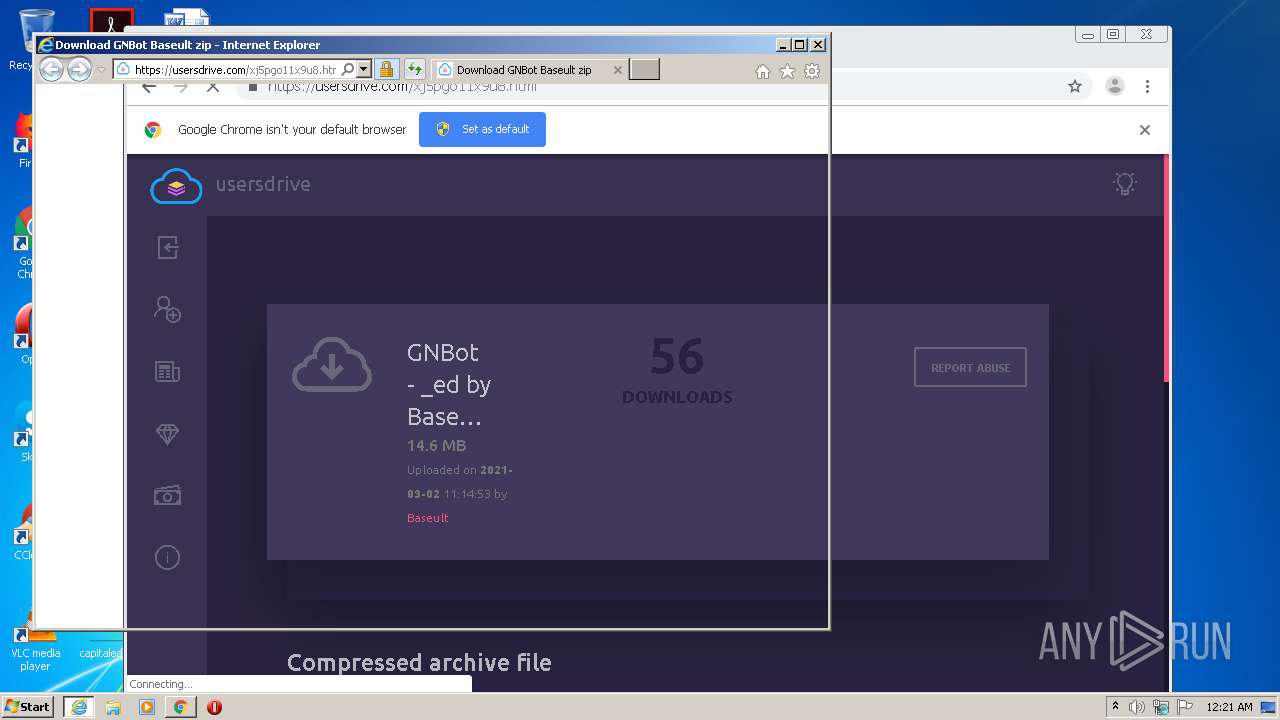Dismiss the Chrome default browser infobar

pyautogui.click(x=1145, y=130)
